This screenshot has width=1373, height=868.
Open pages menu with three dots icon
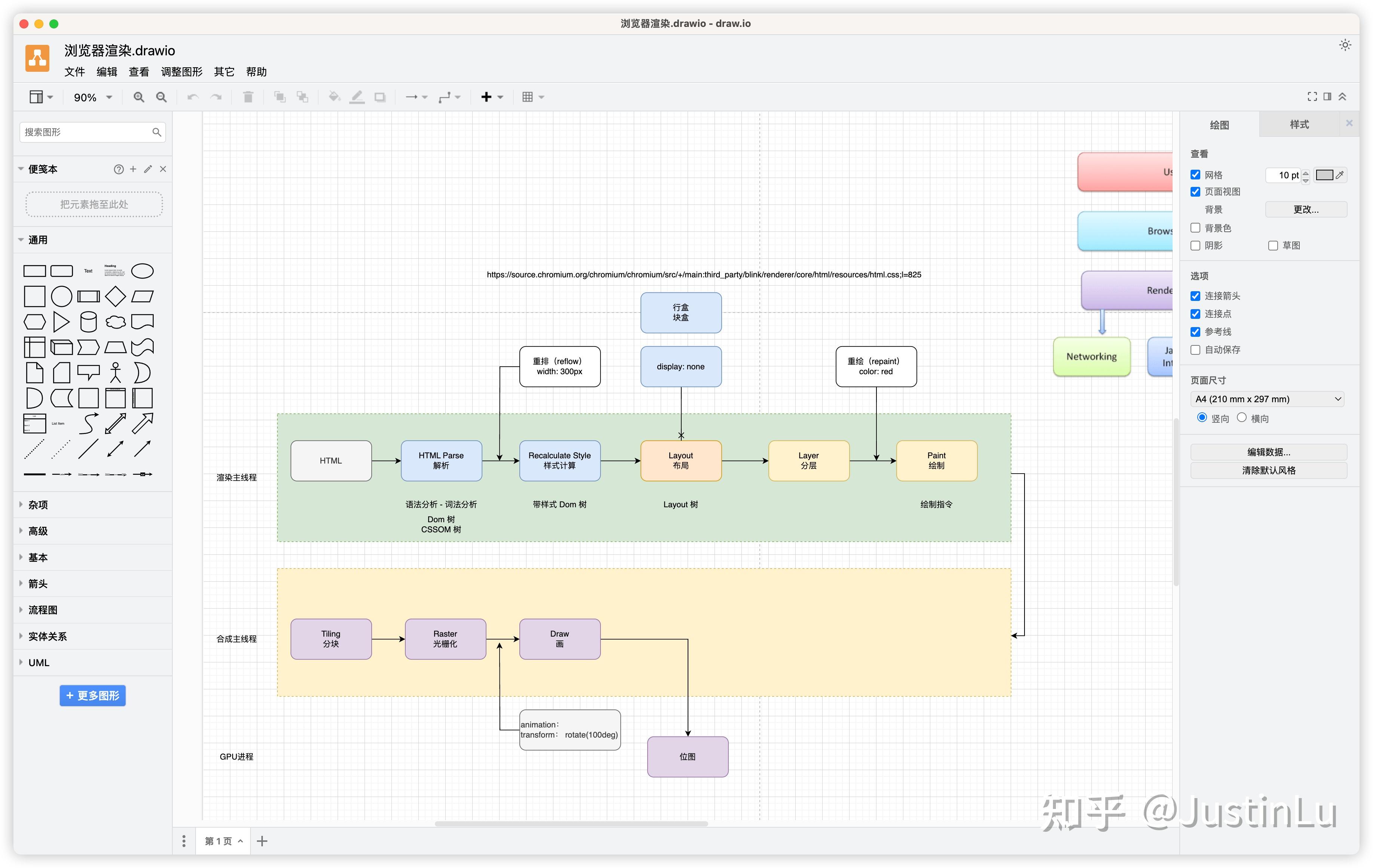[184, 841]
